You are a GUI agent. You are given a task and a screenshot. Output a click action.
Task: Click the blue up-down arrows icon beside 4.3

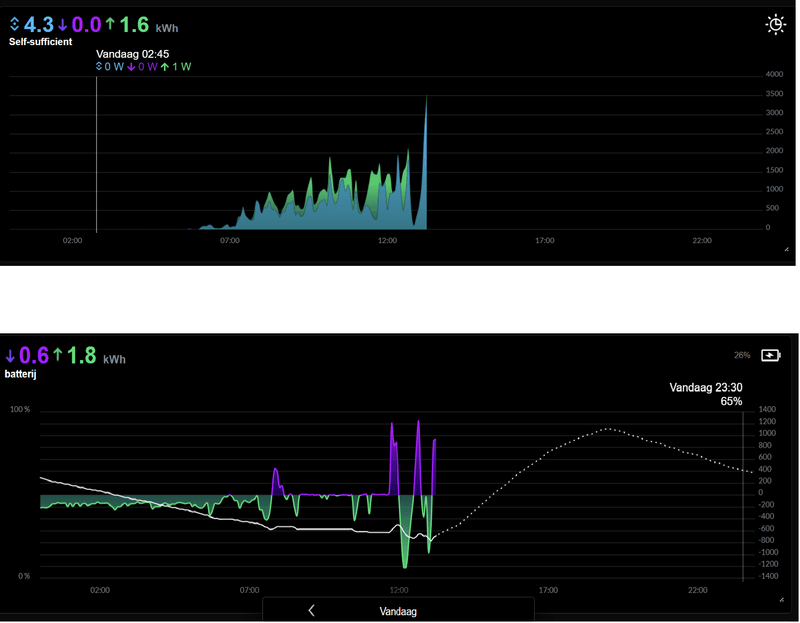point(14,24)
